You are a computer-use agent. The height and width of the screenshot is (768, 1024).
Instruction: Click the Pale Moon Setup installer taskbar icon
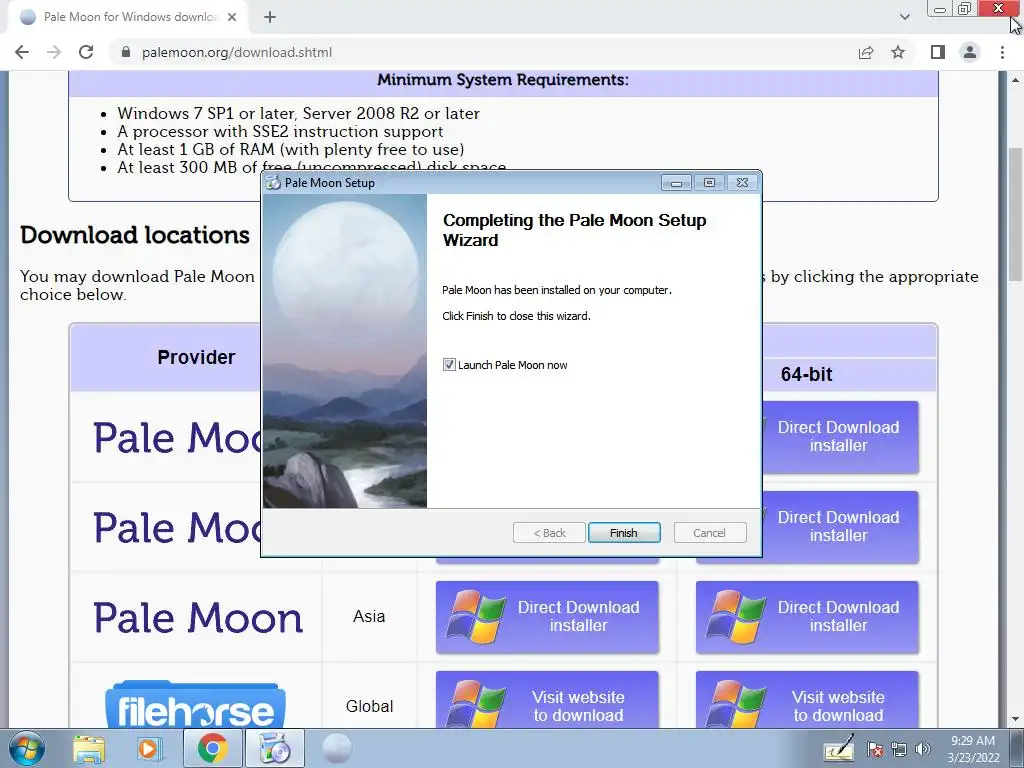click(275, 748)
